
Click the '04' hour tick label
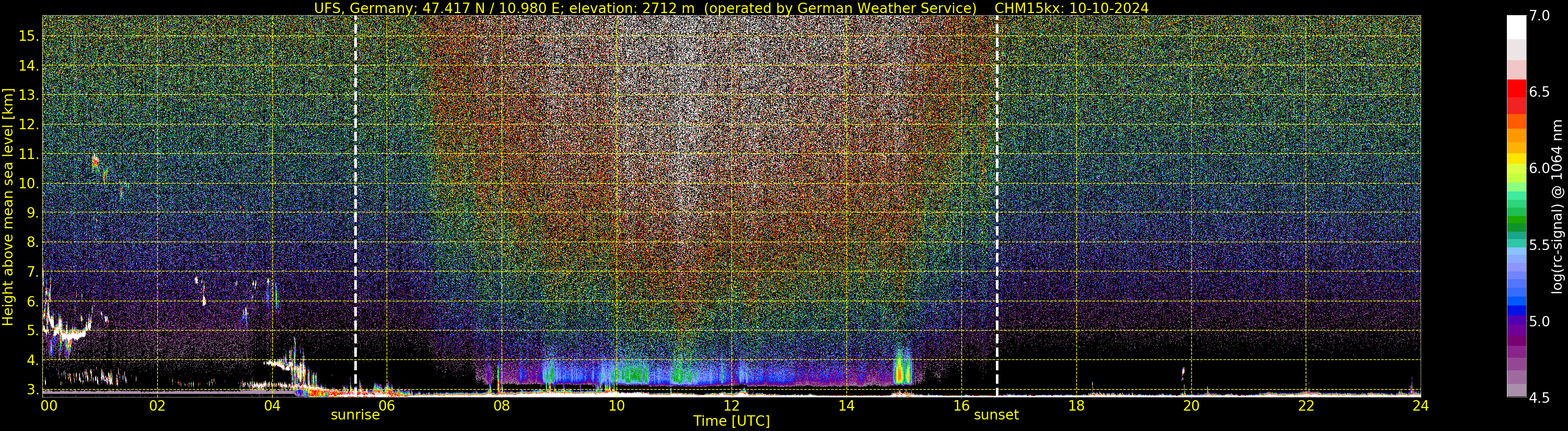tap(272, 405)
